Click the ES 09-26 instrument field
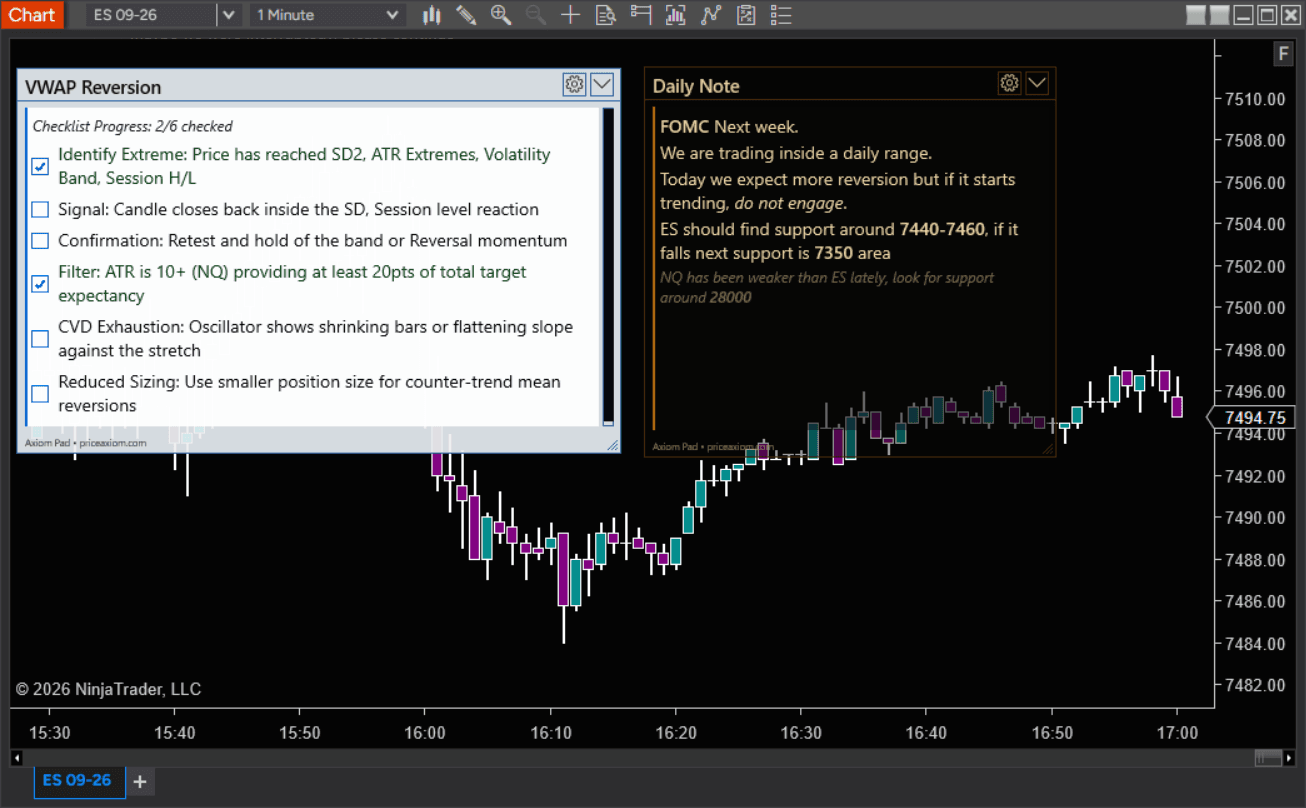The width and height of the screenshot is (1306, 808). [x=151, y=15]
